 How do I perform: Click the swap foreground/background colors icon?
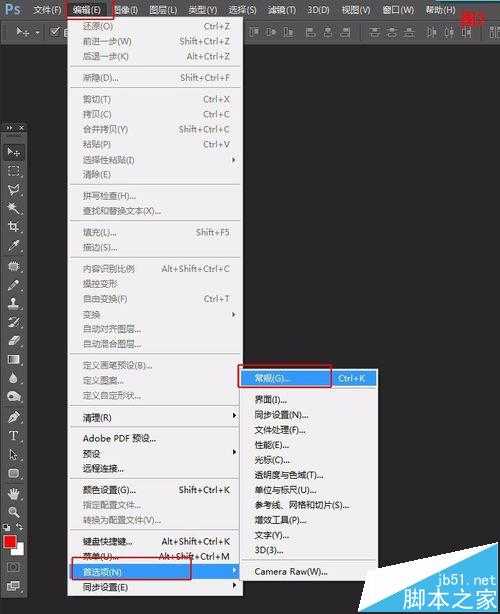pos(20,526)
